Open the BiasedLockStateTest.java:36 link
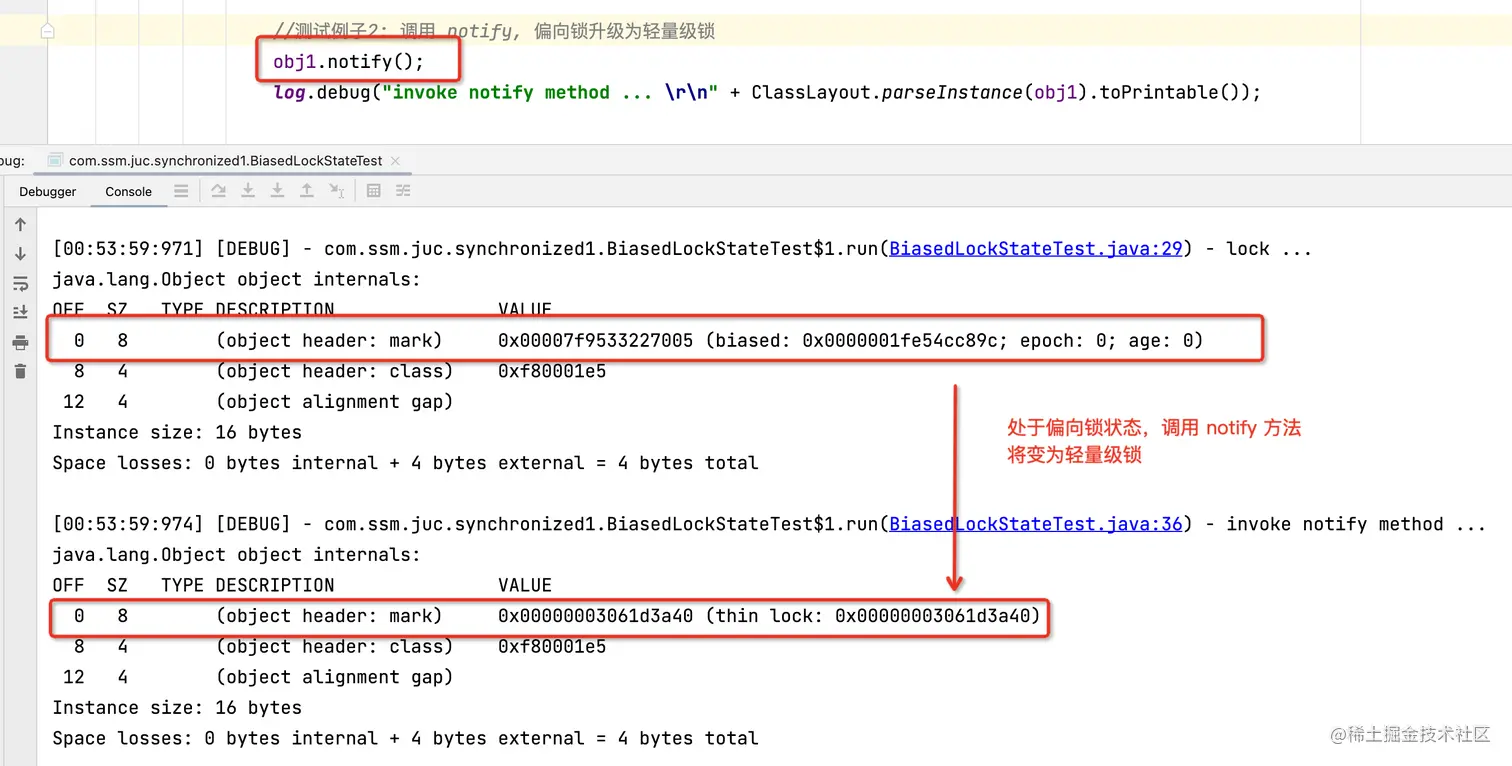Viewport: 1512px width, 766px height. (1036, 524)
